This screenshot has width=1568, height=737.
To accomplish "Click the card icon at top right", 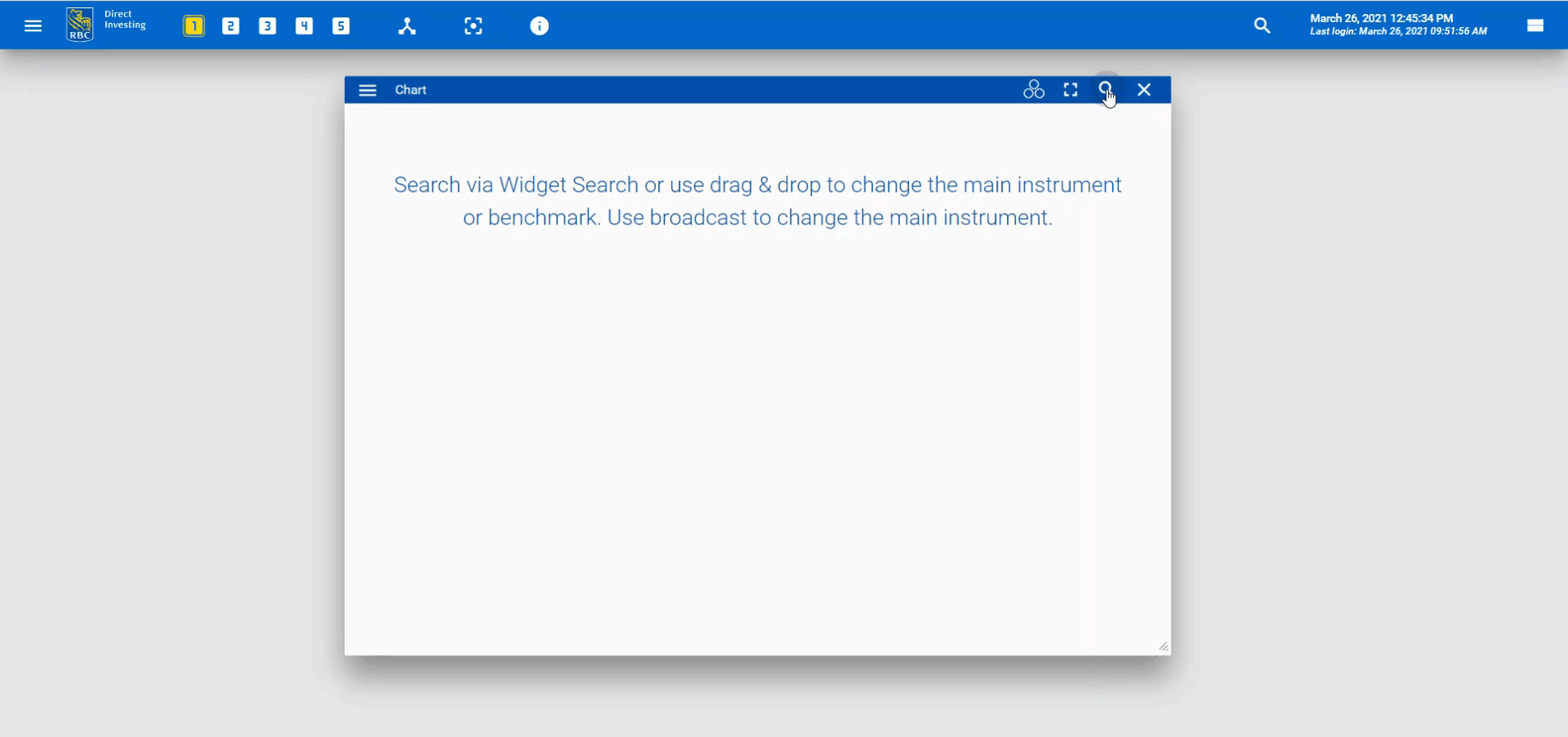I will coord(1535,25).
